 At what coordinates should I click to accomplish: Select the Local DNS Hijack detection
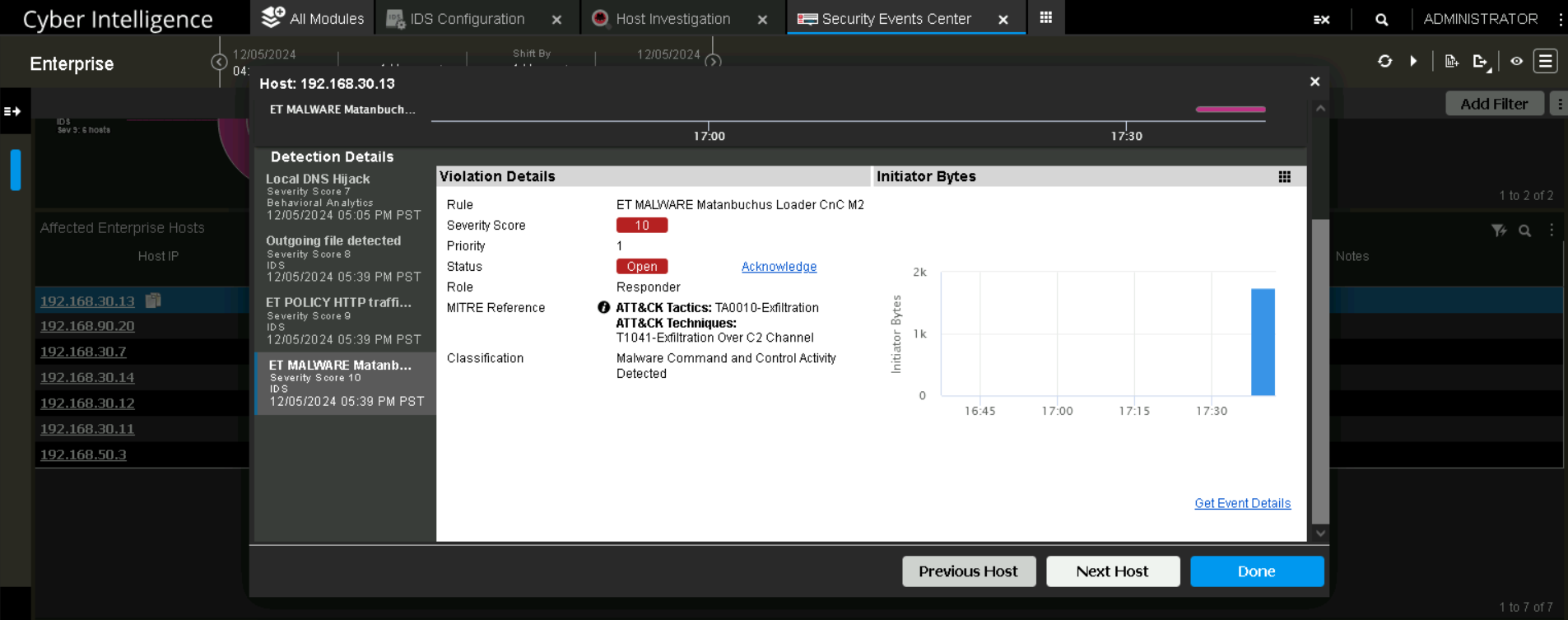point(344,197)
